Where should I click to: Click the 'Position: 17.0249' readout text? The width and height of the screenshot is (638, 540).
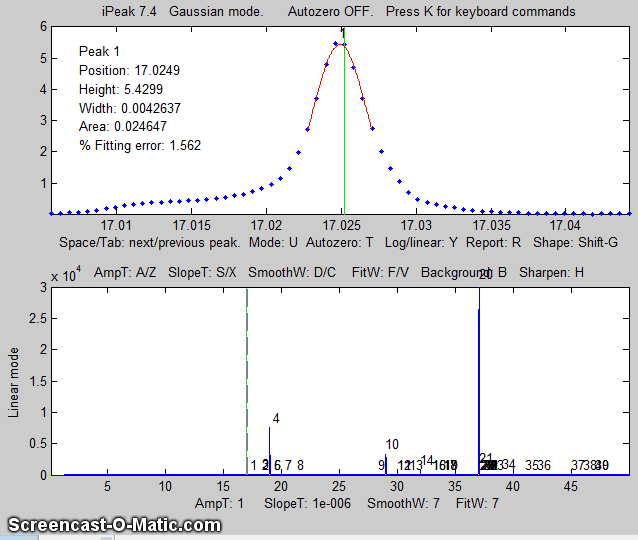[x=127, y=71]
